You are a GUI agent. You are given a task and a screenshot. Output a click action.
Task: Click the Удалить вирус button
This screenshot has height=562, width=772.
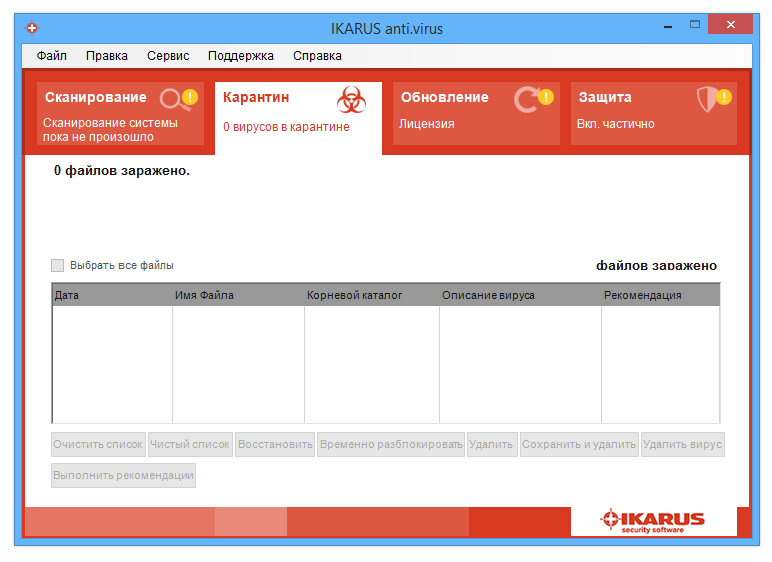point(682,444)
